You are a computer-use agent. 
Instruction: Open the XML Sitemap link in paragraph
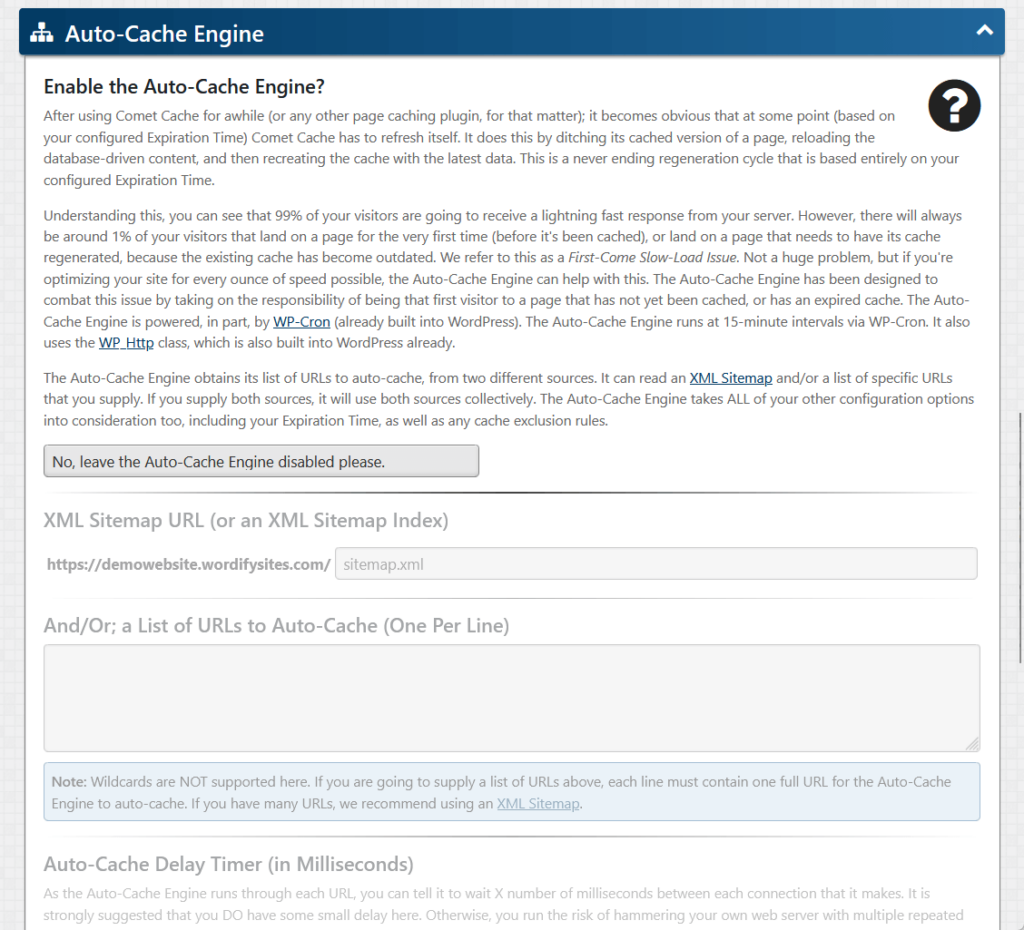[731, 378]
